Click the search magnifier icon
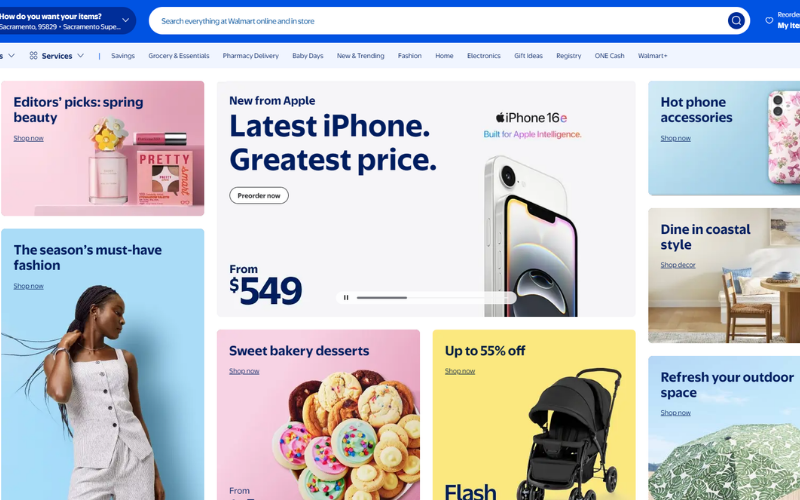The image size is (800, 500). click(736, 21)
